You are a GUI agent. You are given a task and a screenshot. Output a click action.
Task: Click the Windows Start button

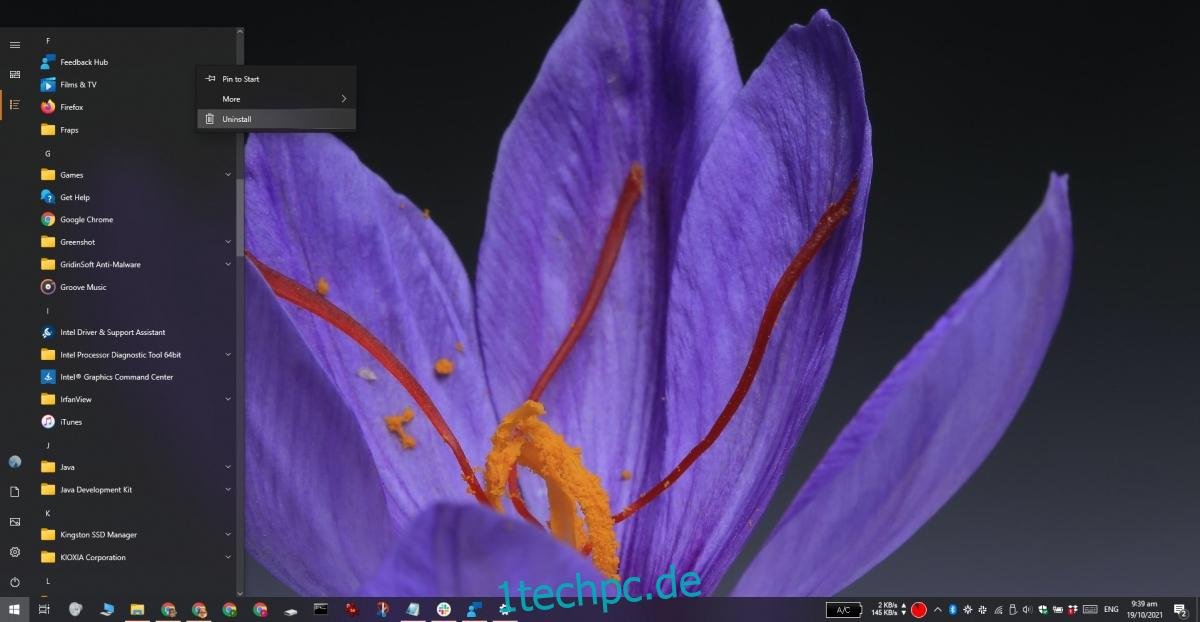click(14, 609)
